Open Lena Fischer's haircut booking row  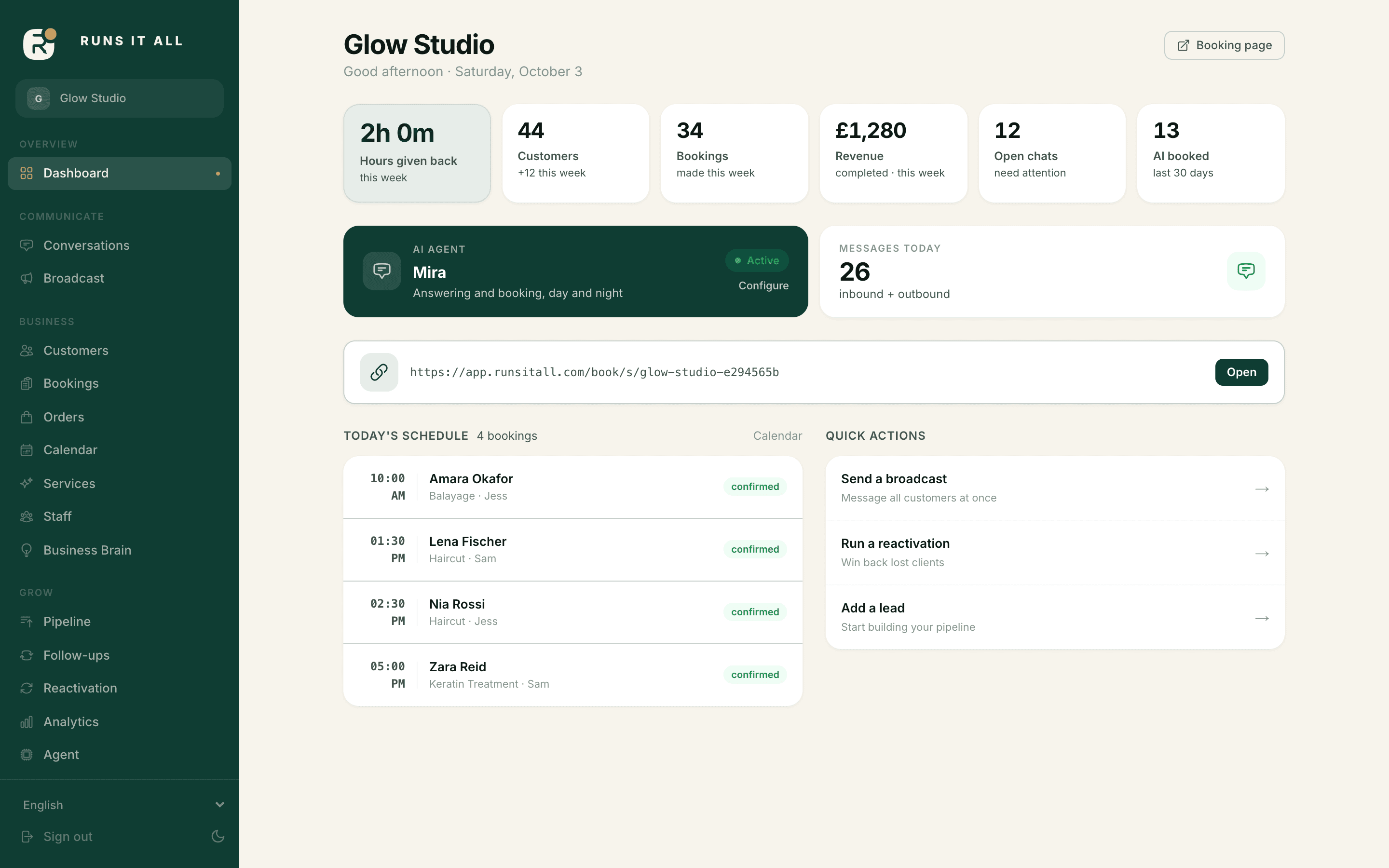click(x=573, y=550)
